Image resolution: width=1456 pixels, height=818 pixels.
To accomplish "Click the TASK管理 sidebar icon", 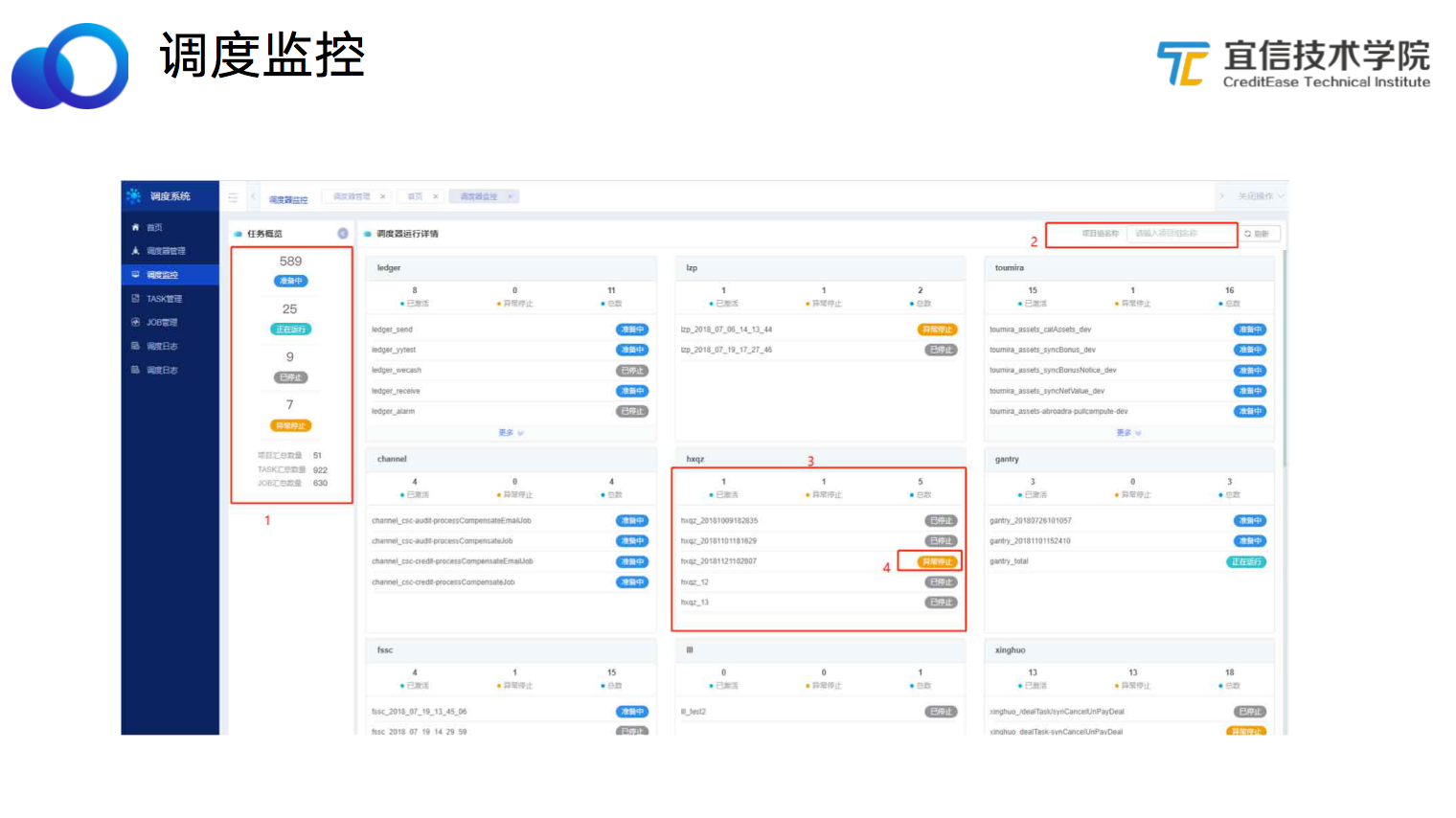I will (135, 299).
